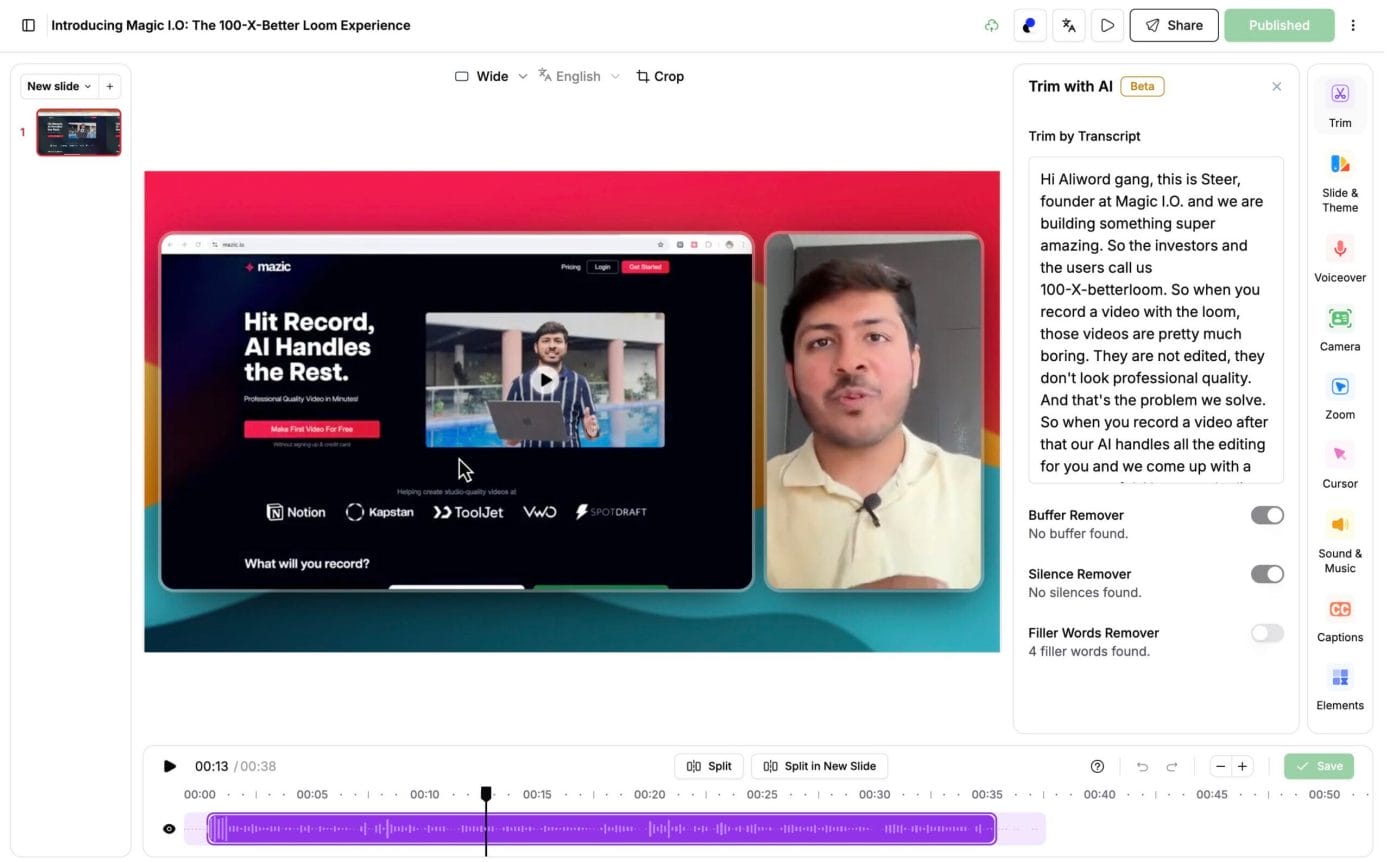
Task: Select slide 1 thumbnail
Action: [79, 132]
